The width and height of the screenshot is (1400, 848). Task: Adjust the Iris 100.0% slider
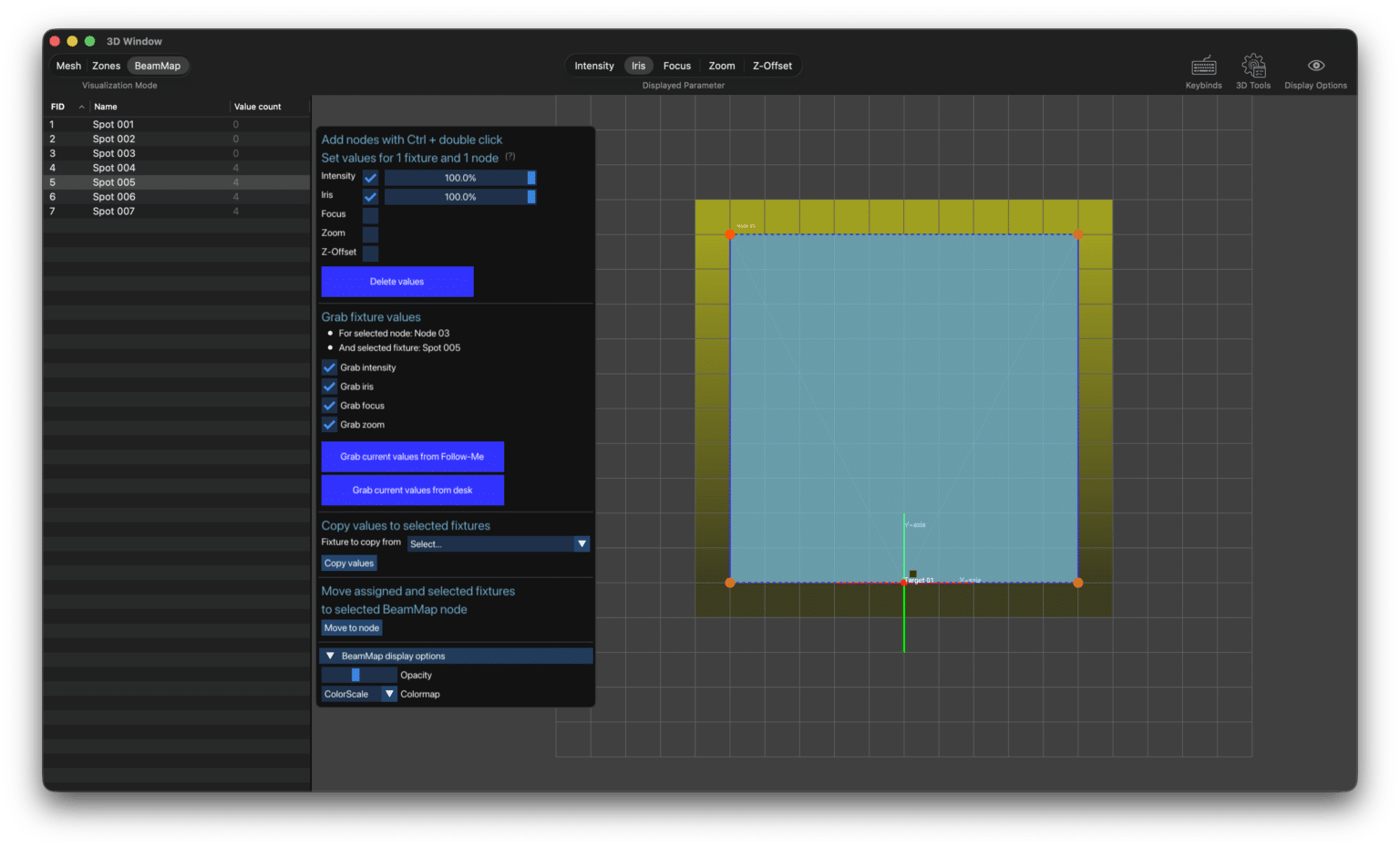[x=460, y=197]
